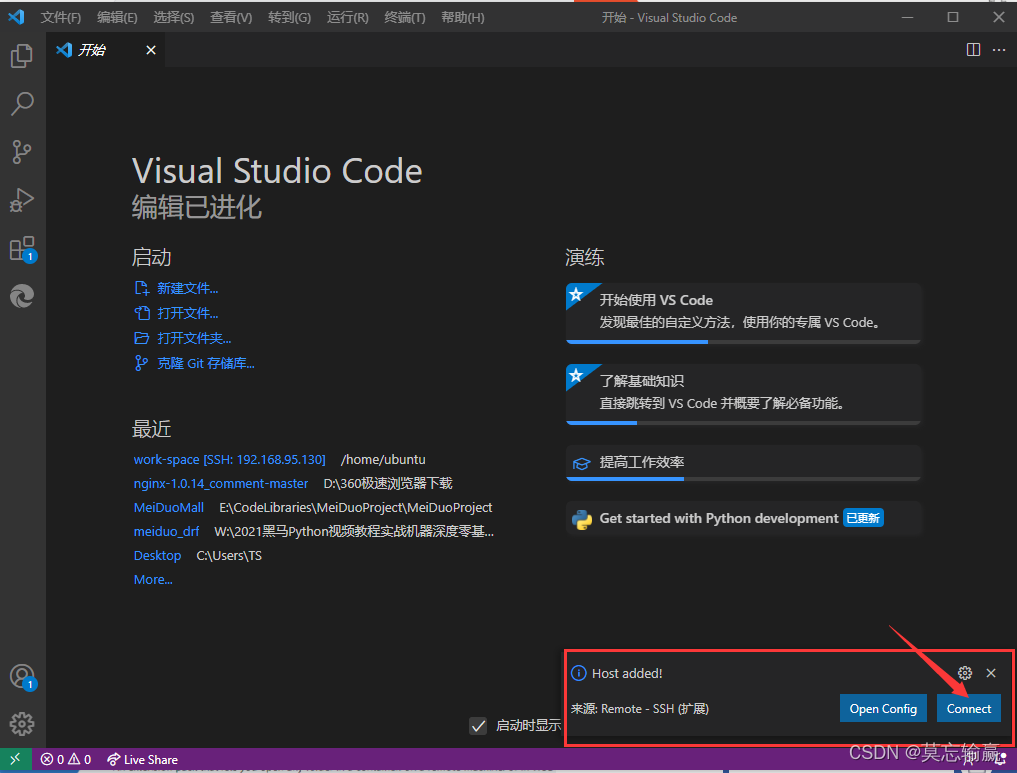
Task: Close the 开始 welcome tab
Action: [x=150, y=50]
